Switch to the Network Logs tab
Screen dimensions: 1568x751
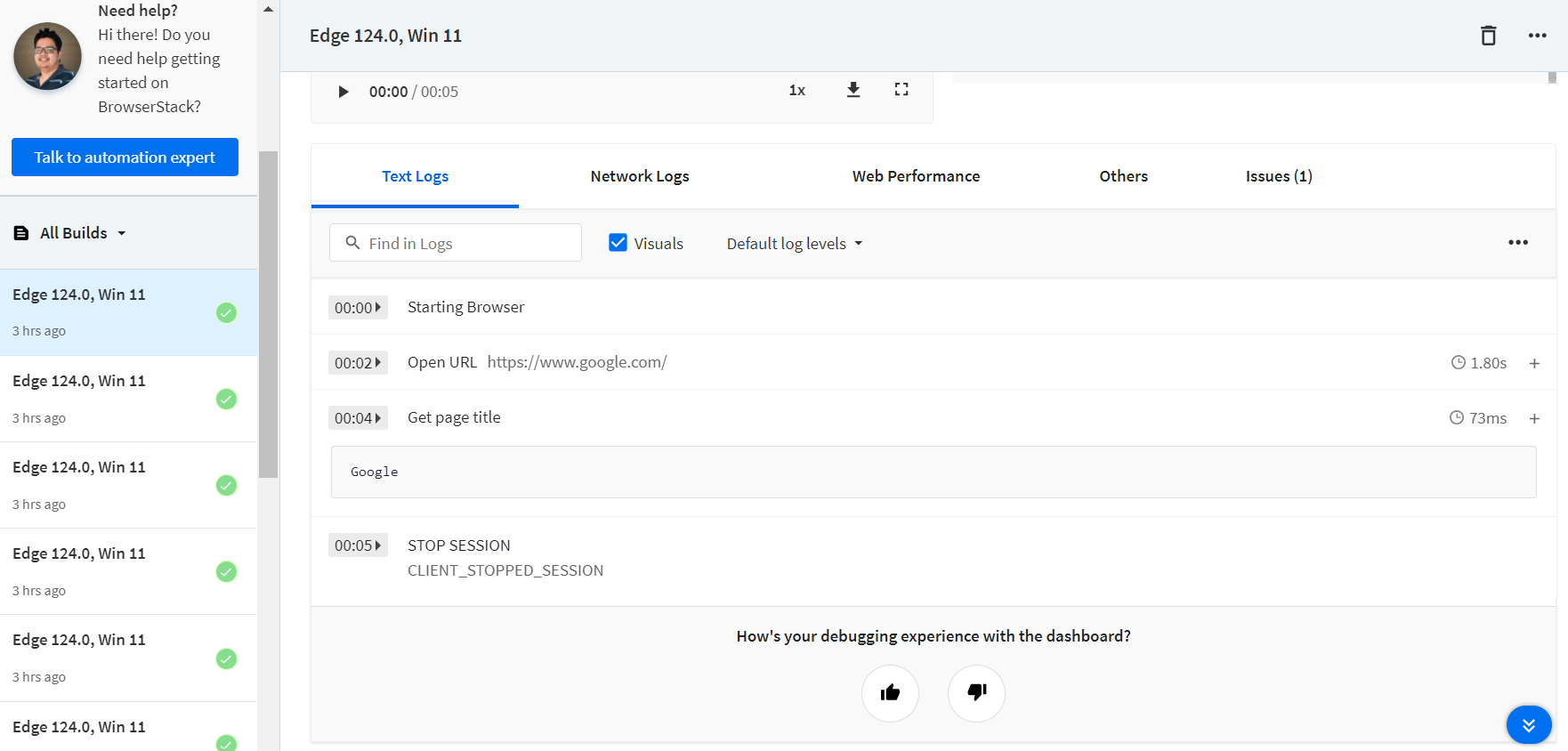pyautogui.click(x=640, y=176)
